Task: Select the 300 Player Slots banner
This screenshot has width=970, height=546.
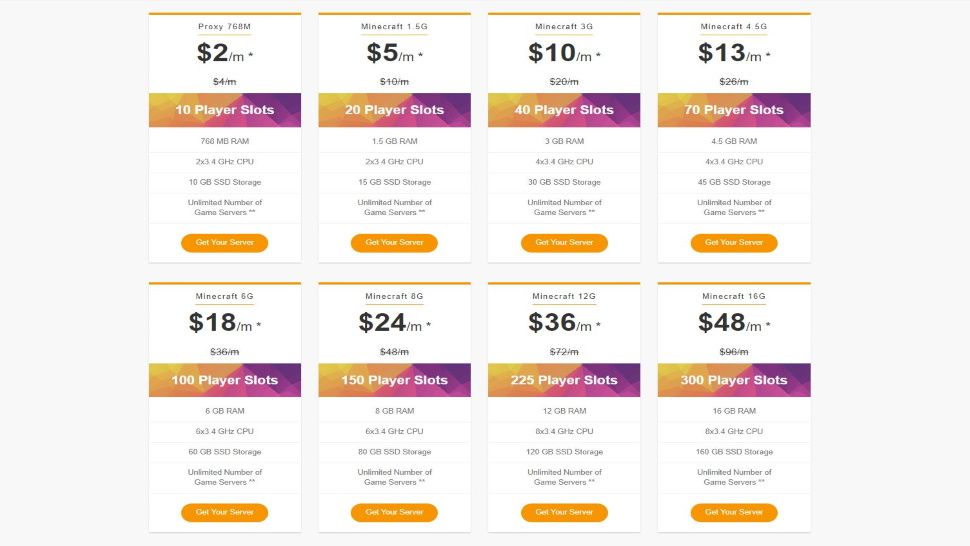Action: [734, 380]
